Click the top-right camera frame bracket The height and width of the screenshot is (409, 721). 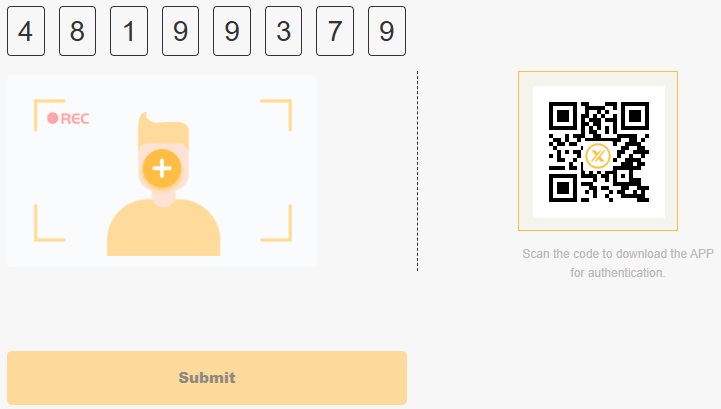pos(276,115)
